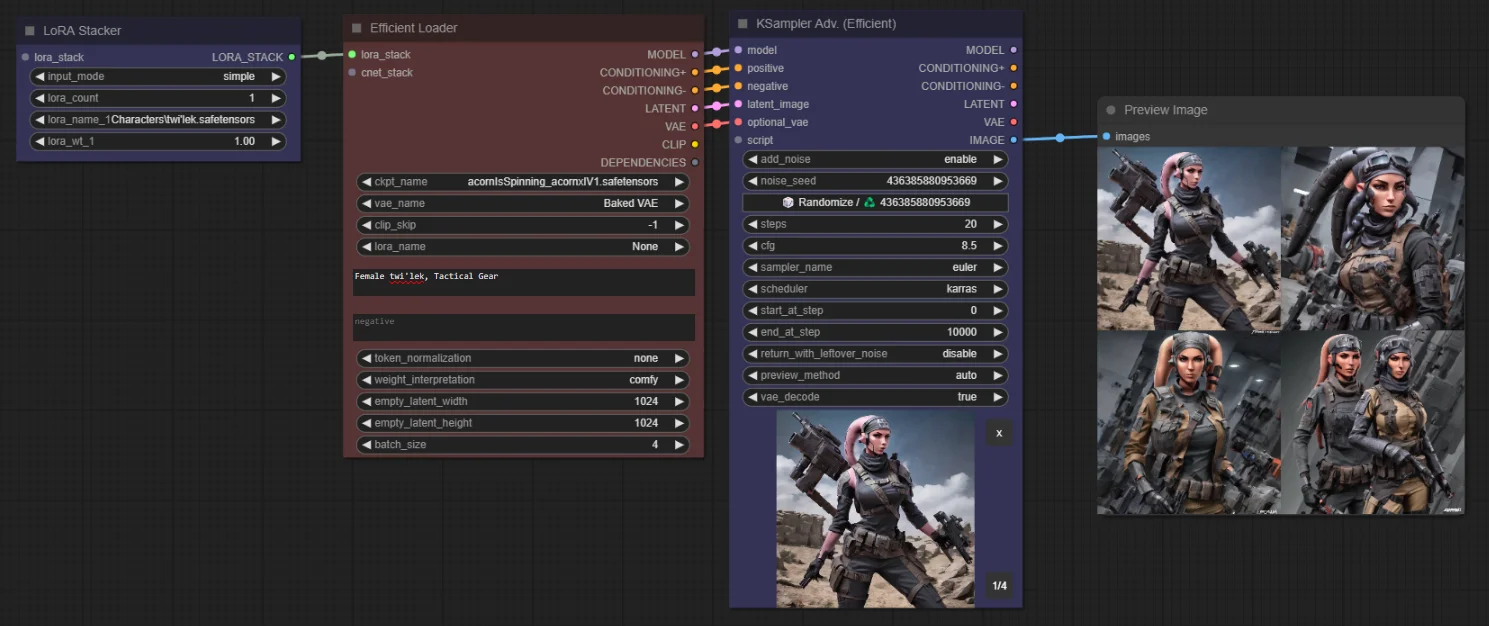Select the top-right preview image thumbnail
The width and height of the screenshot is (1489, 626).
(x=1372, y=239)
